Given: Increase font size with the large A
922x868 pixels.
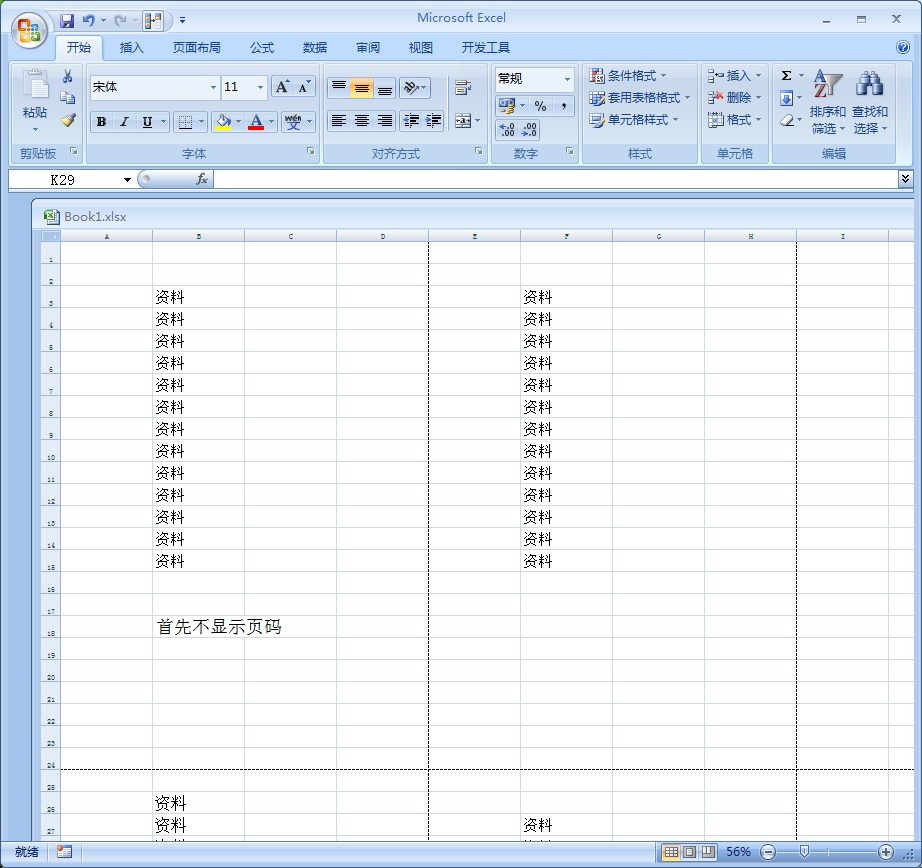Looking at the screenshot, I should click(282, 87).
